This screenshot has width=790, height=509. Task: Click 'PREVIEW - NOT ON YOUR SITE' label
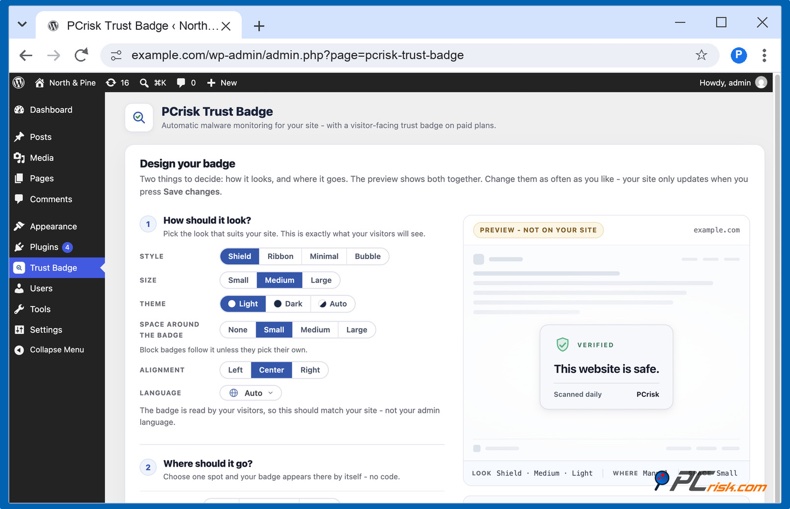538,230
